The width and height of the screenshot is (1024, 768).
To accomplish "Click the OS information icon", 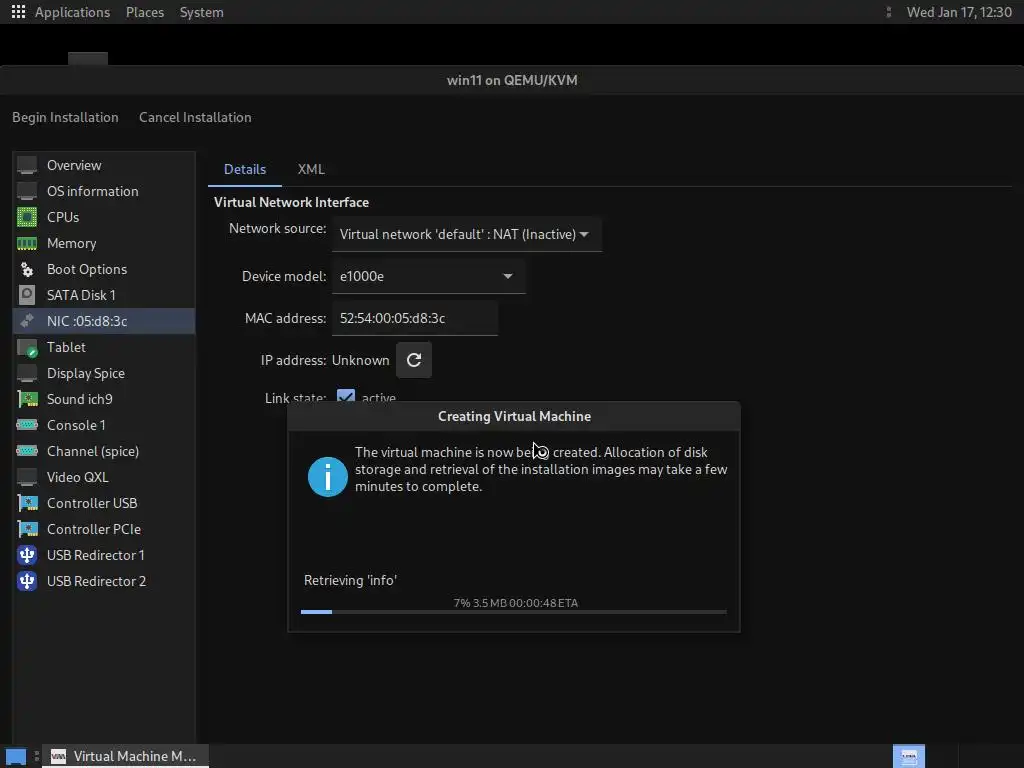I will point(27,191).
